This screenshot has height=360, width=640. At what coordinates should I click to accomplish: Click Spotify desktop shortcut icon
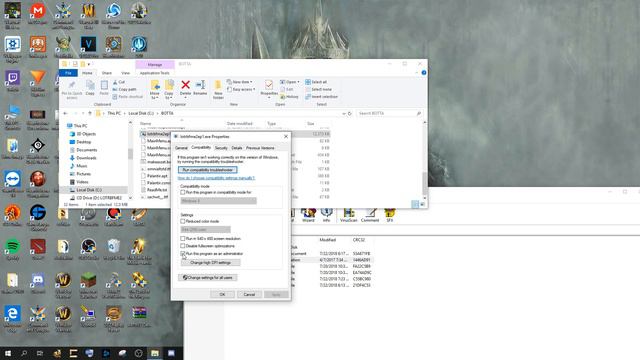(13, 247)
